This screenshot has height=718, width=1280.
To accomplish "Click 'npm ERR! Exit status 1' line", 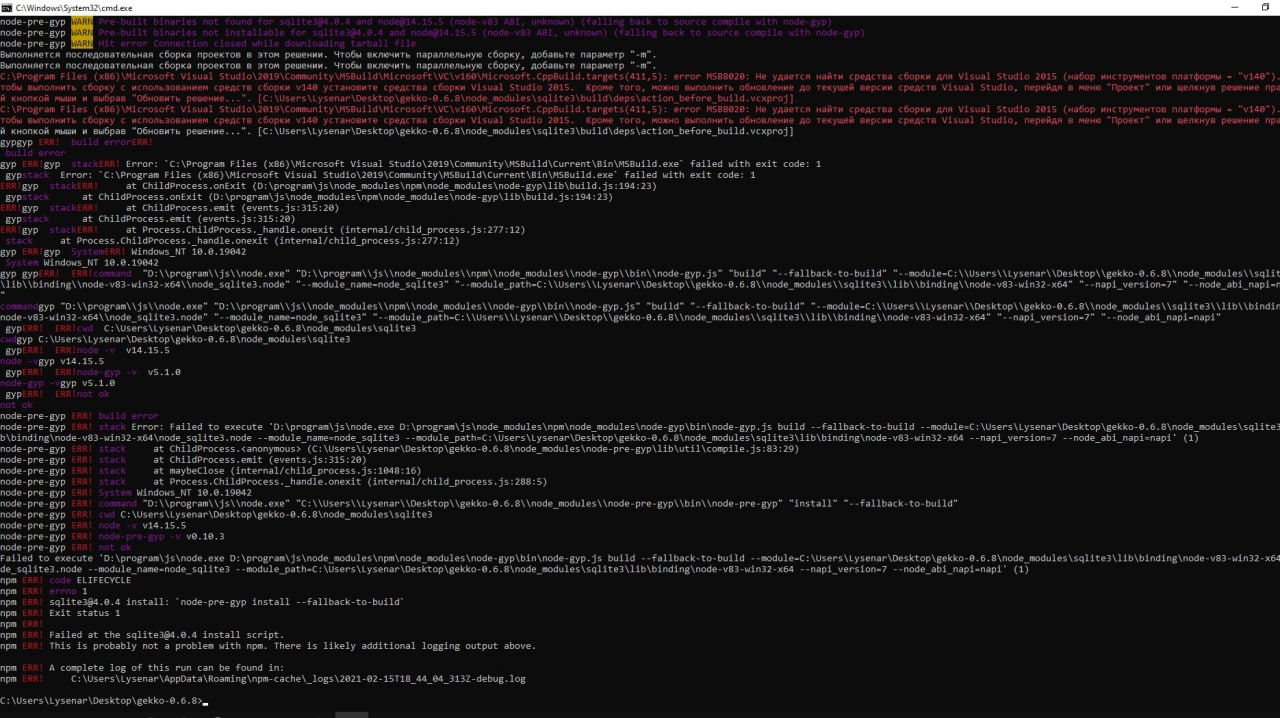I will tap(60, 613).
